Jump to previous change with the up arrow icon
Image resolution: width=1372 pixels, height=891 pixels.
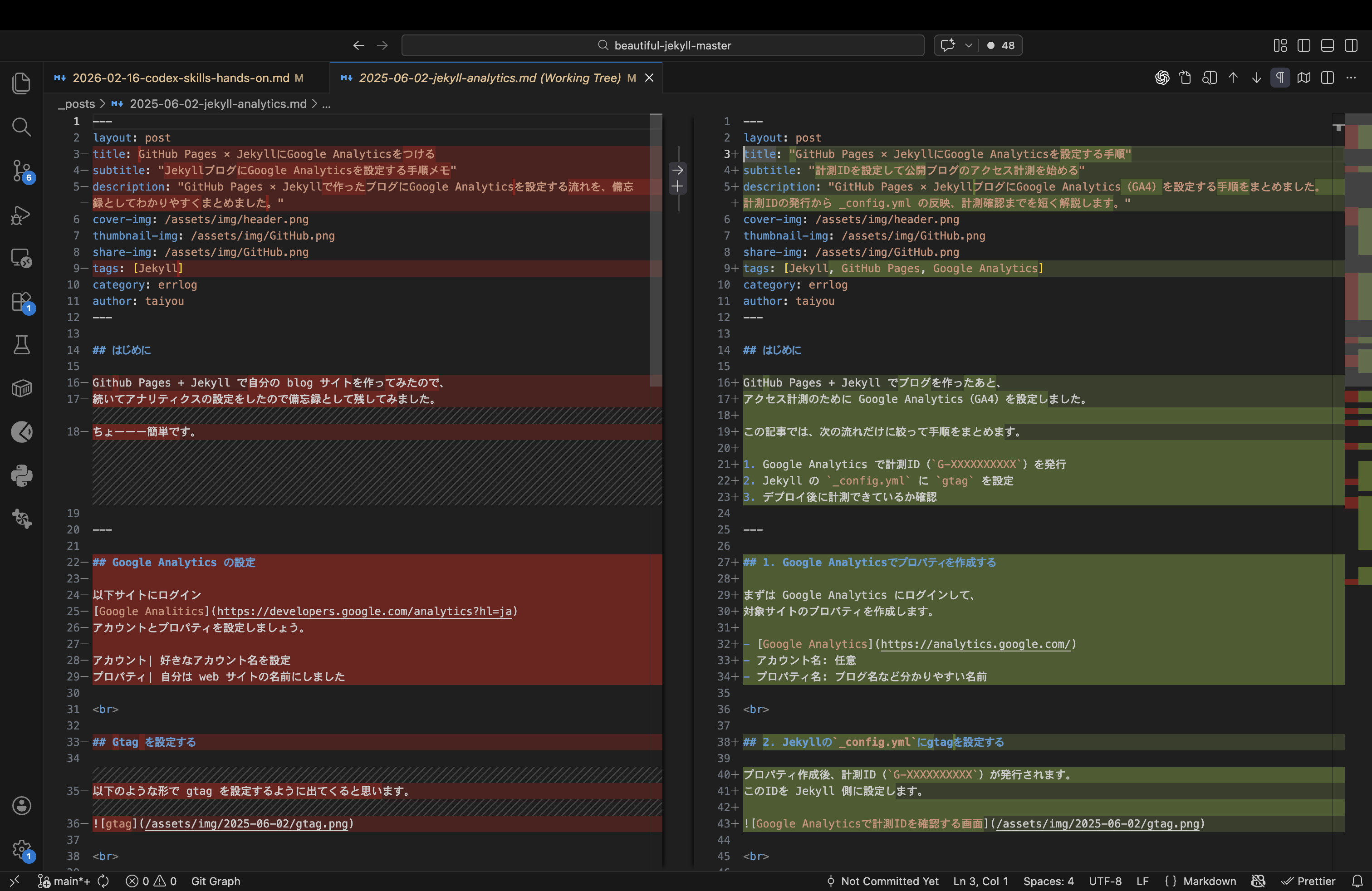1233,77
